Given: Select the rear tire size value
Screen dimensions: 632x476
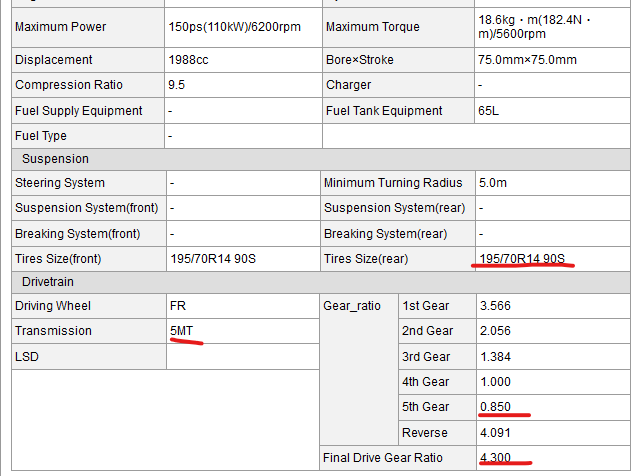Looking at the screenshot, I should click(521, 260).
